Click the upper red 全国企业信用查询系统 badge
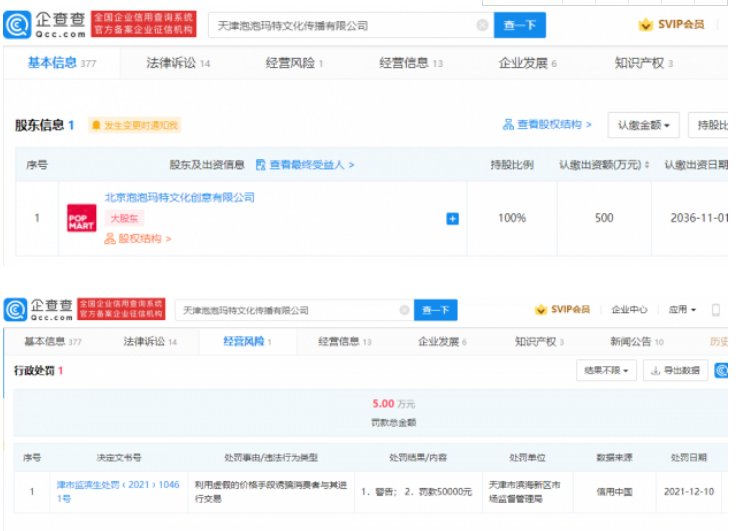The width and height of the screenshot is (747, 531). coord(143,24)
